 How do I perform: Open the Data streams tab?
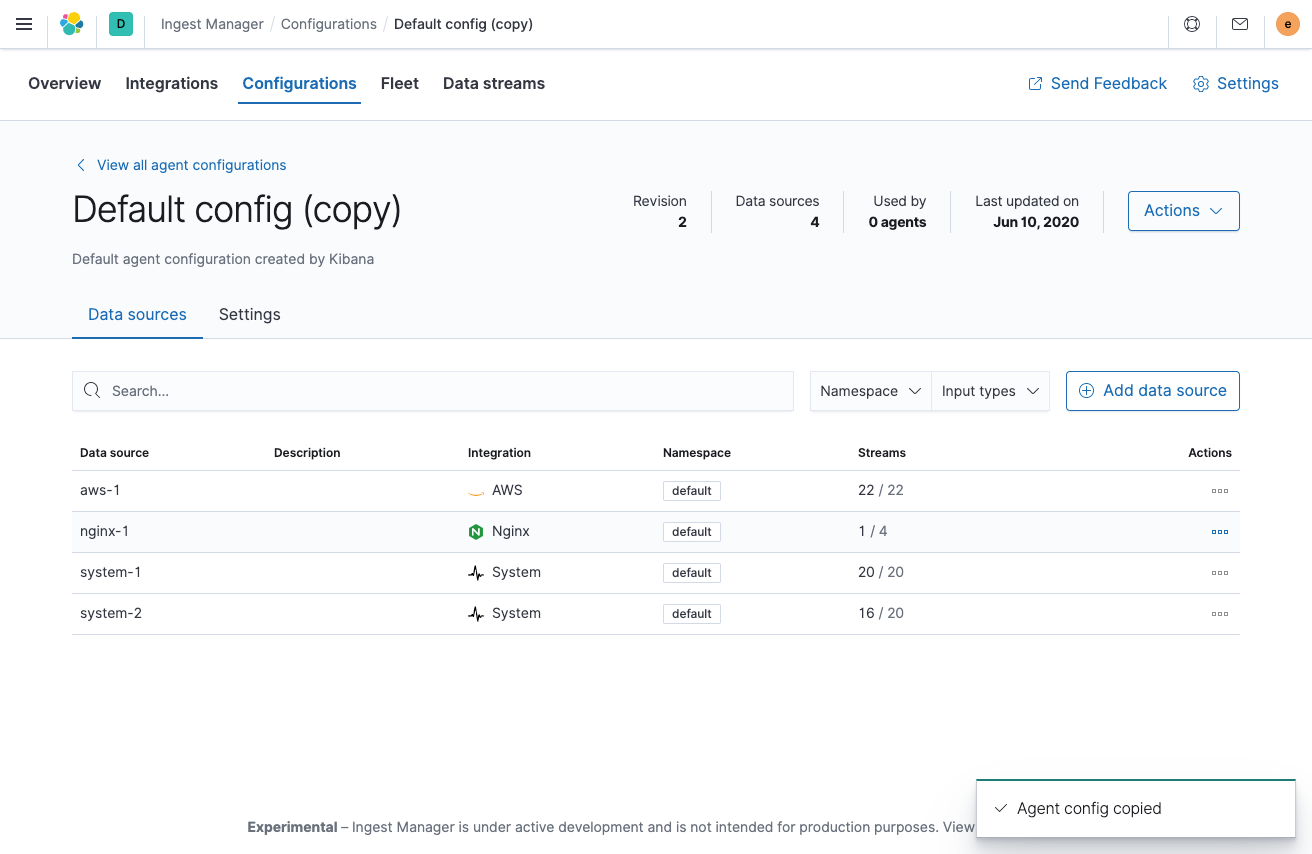click(x=494, y=84)
